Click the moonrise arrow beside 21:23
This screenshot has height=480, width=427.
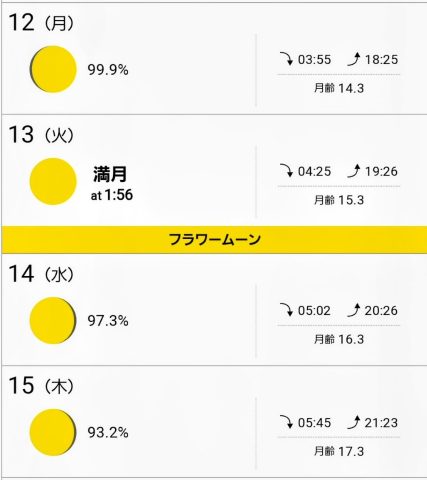point(354,422)
